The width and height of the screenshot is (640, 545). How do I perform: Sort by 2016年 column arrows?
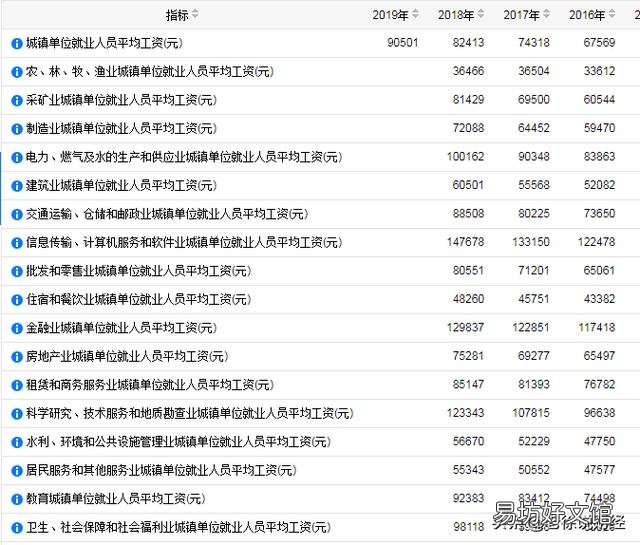[611, 14]
